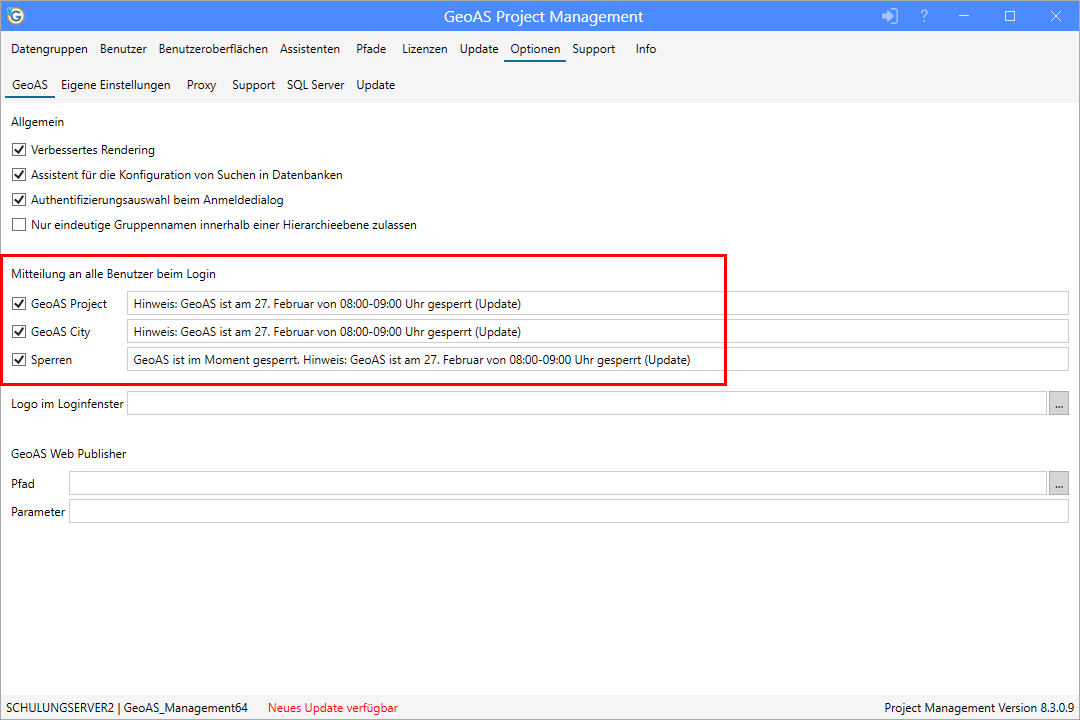
Task: Open the Datengruppen menu
Action: (x=49, y=48)
